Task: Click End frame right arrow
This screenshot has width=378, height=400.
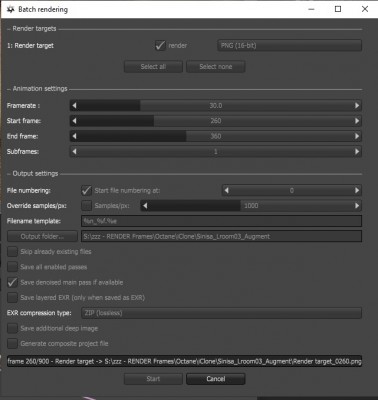Action: click(x=357, y=136)
